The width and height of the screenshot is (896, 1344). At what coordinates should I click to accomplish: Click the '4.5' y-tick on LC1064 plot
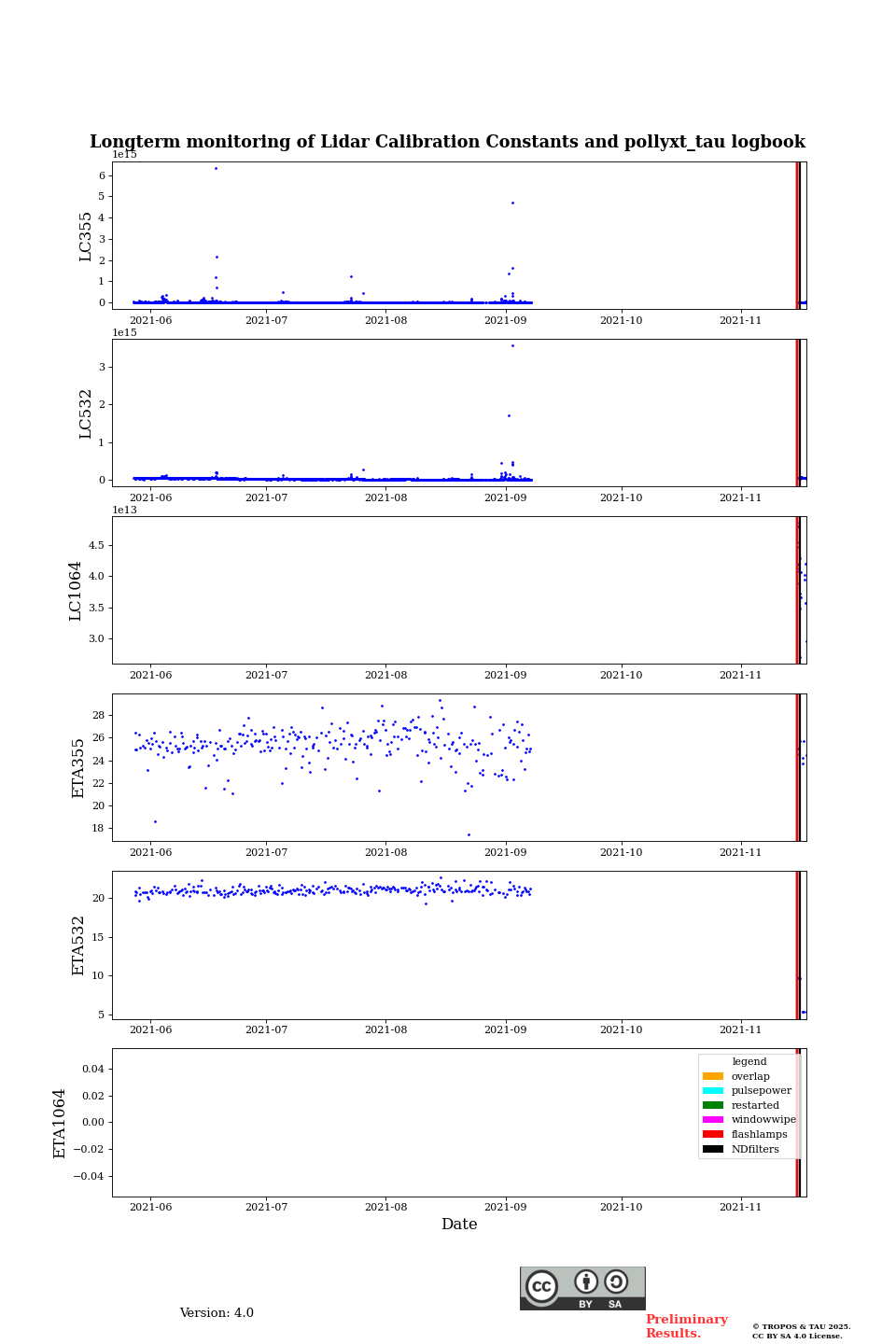97,545
